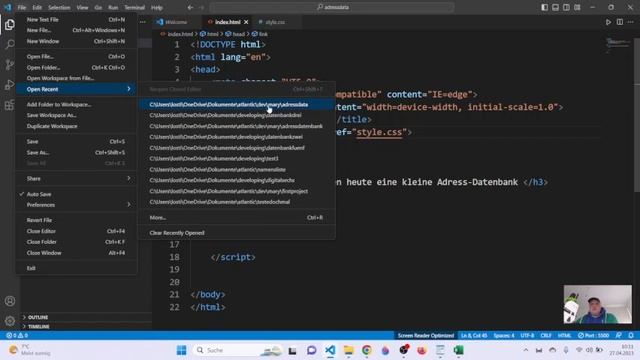Open recent folder ending in firstproject
The height and width of the screenshot is (360, 640).
tap(237, 191)
